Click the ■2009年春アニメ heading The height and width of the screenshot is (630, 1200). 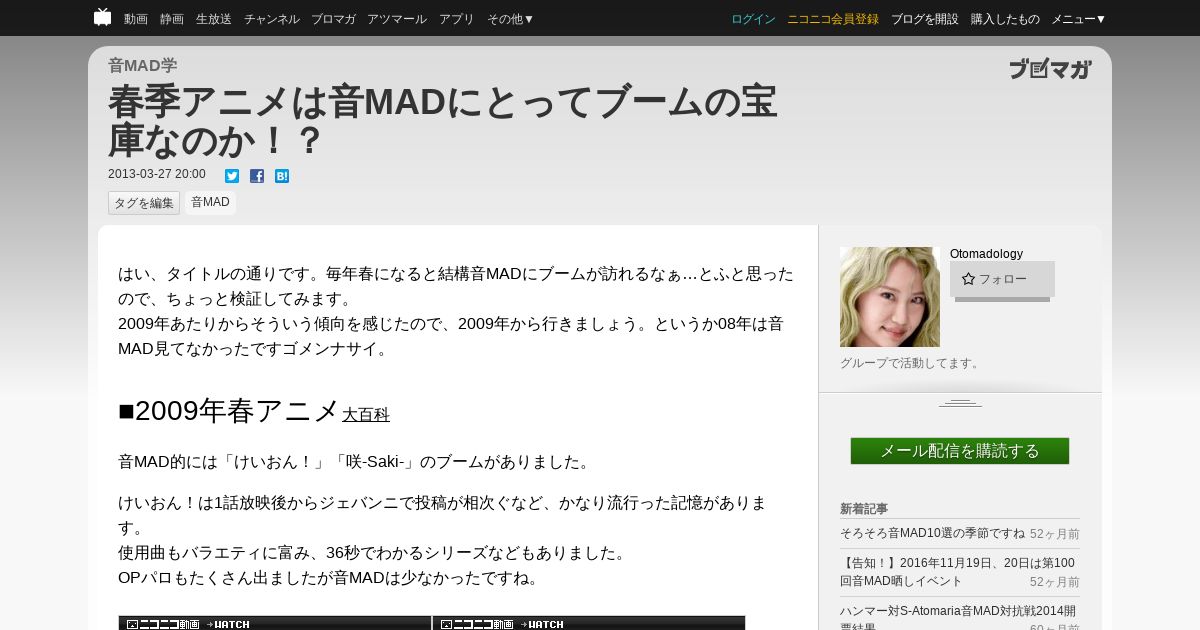click(229, 411)
